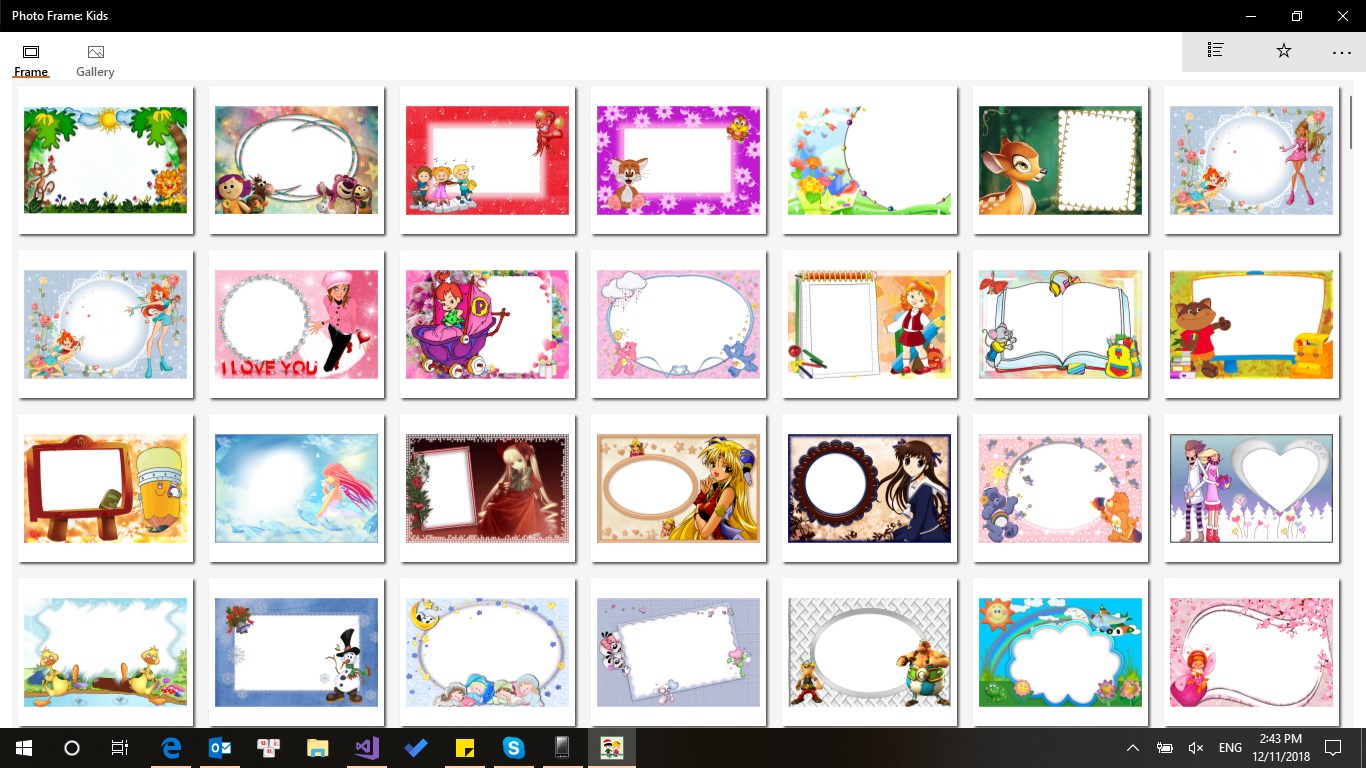Open File Explorer from taskbar
The width and height of the screenshot is (1366, 768).
[318, 748]
